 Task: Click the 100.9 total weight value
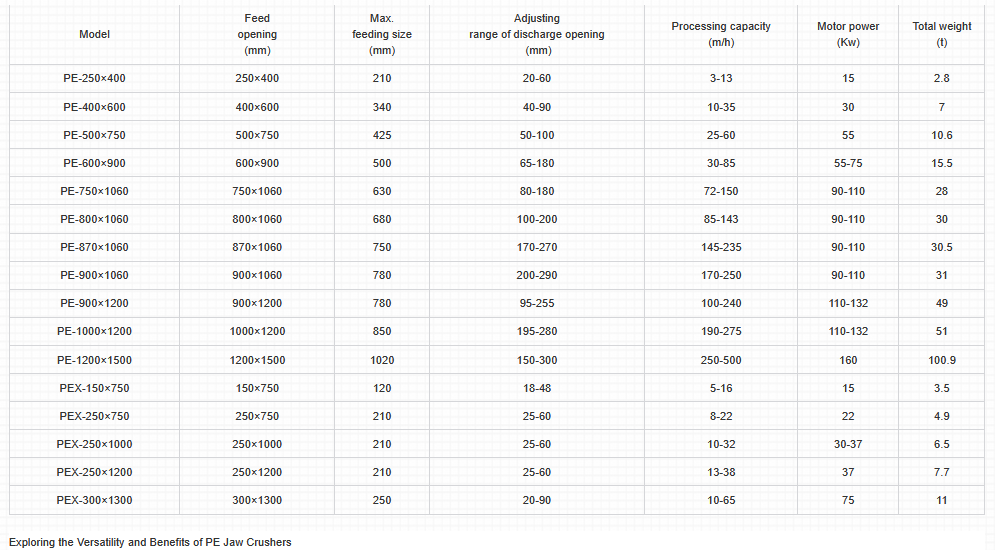coord(942,360)
